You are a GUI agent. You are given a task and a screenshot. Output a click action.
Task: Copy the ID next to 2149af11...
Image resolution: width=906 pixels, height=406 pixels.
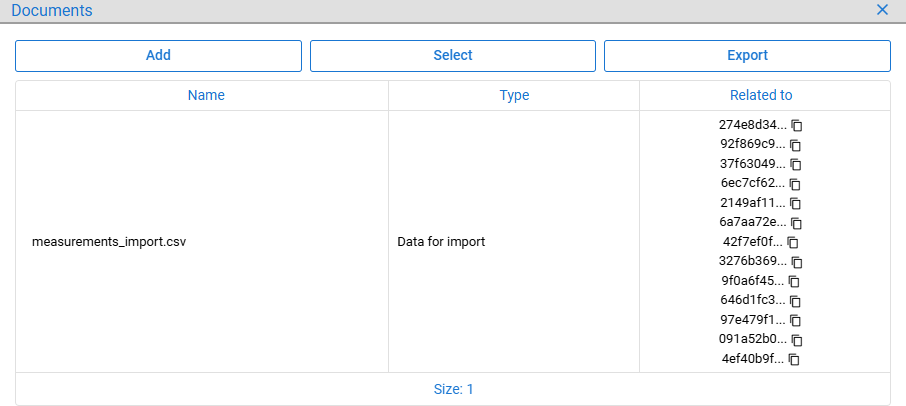coord(796,203)
